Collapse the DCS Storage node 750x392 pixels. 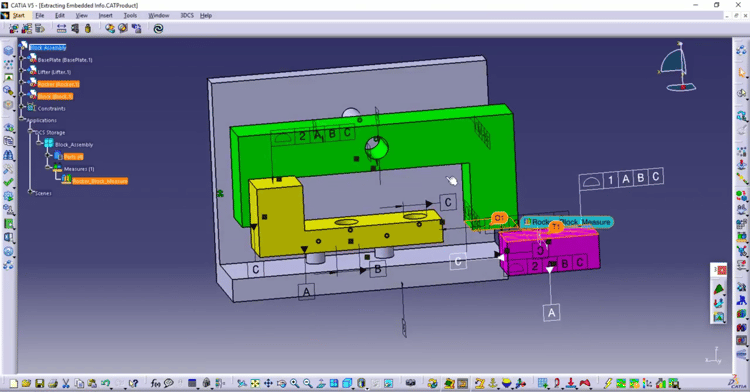(31, 131)
